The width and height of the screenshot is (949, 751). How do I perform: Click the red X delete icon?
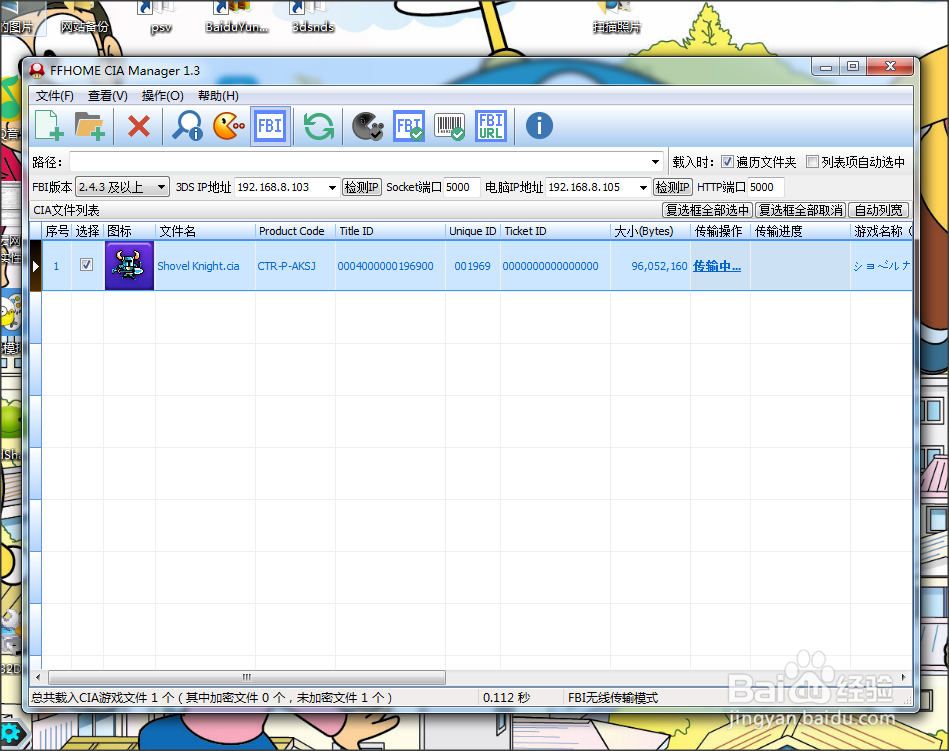click(139, 126)
